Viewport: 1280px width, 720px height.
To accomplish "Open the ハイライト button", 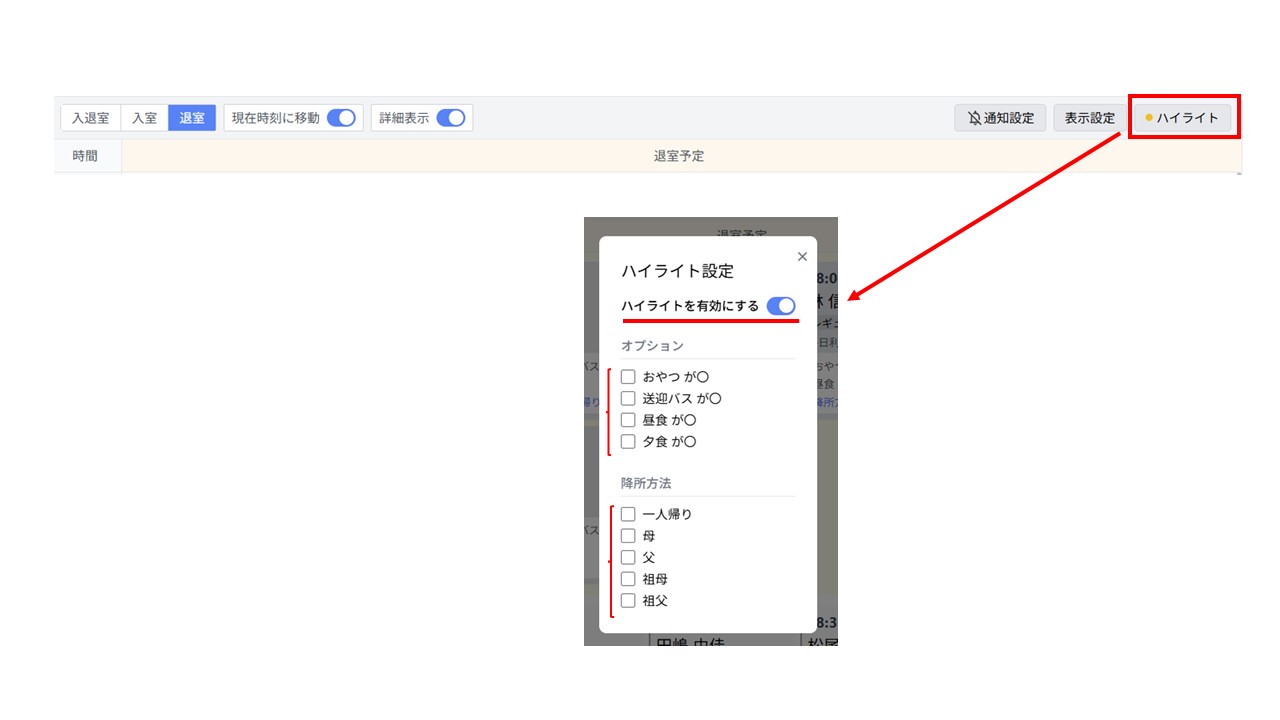I will click(x=1182, y=118).
